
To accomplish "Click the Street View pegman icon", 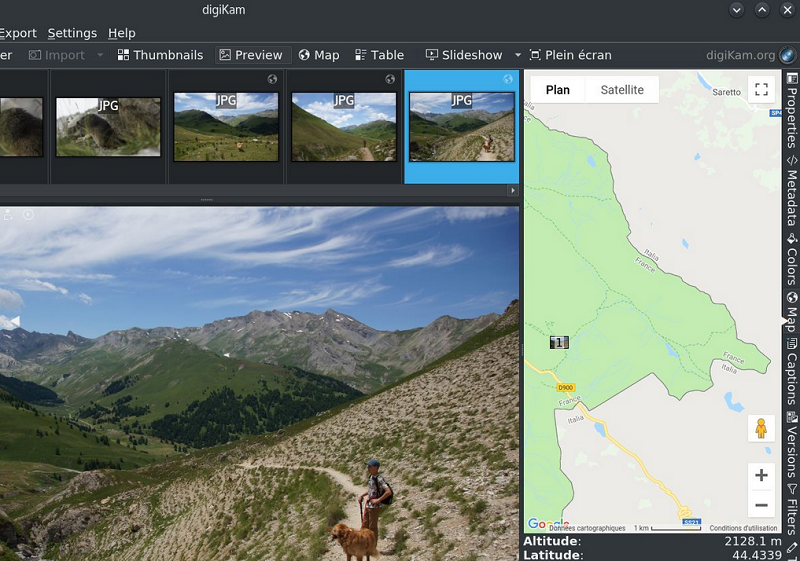I will pyautogui.click(x=761, y=428).
